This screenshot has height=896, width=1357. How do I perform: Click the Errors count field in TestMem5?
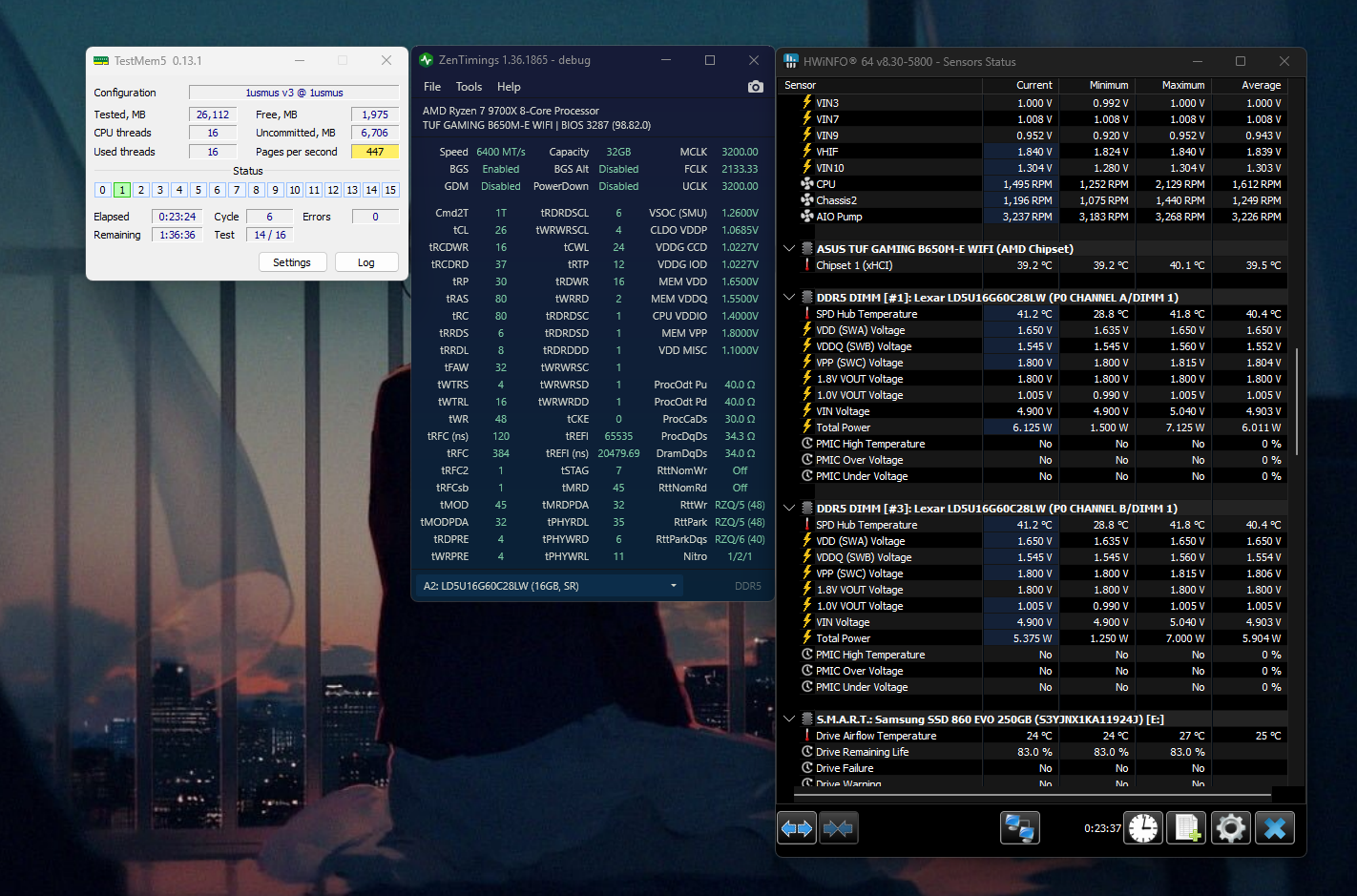375,217
